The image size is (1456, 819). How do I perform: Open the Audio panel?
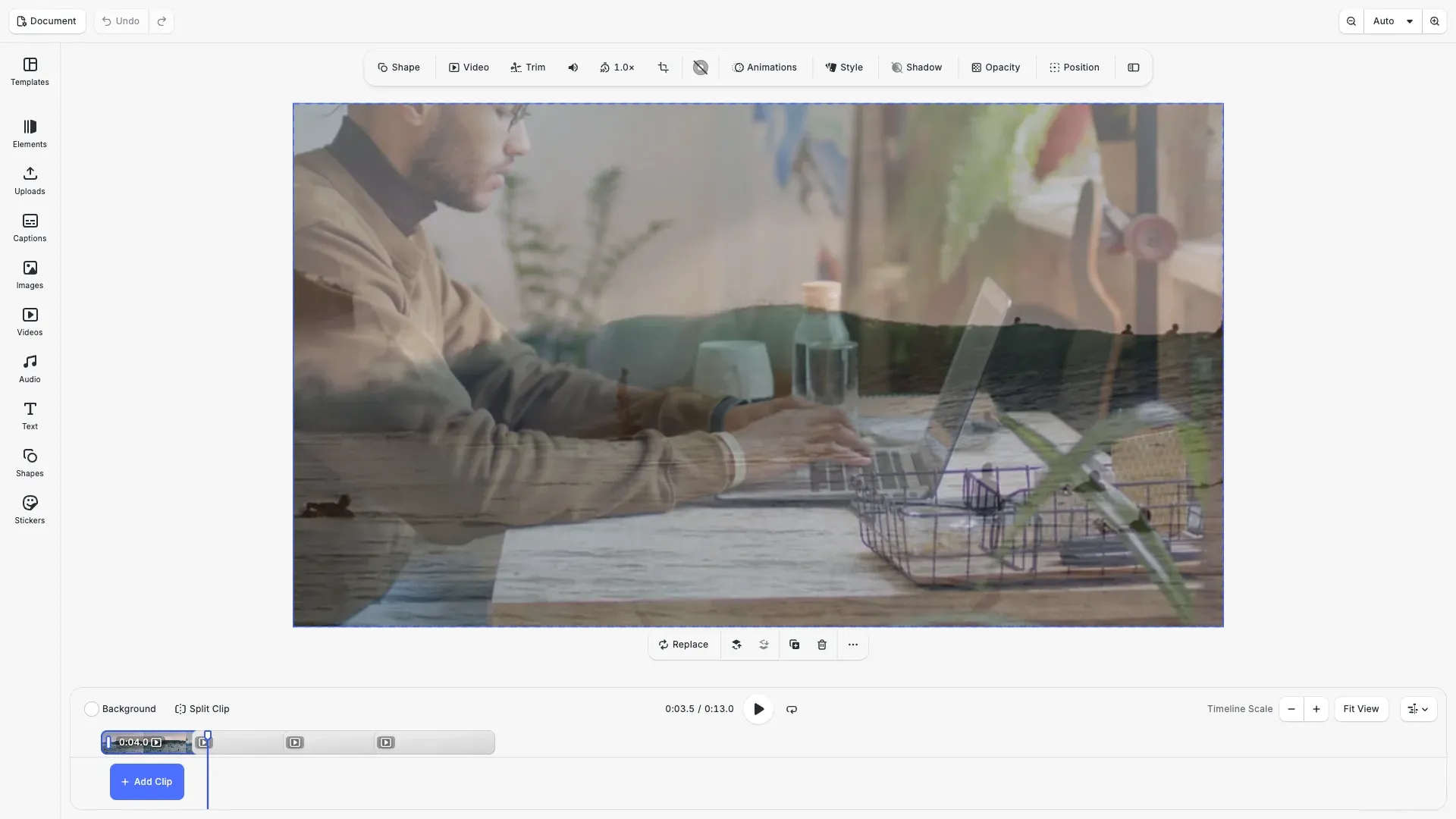(x=30, y=369)
